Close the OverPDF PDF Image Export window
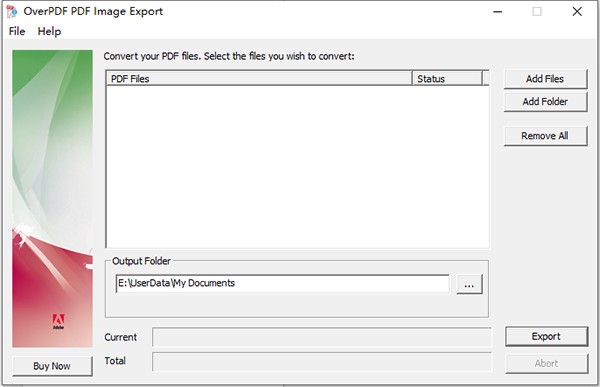Screen dimensions: 600x387 (x=577, y=12)
